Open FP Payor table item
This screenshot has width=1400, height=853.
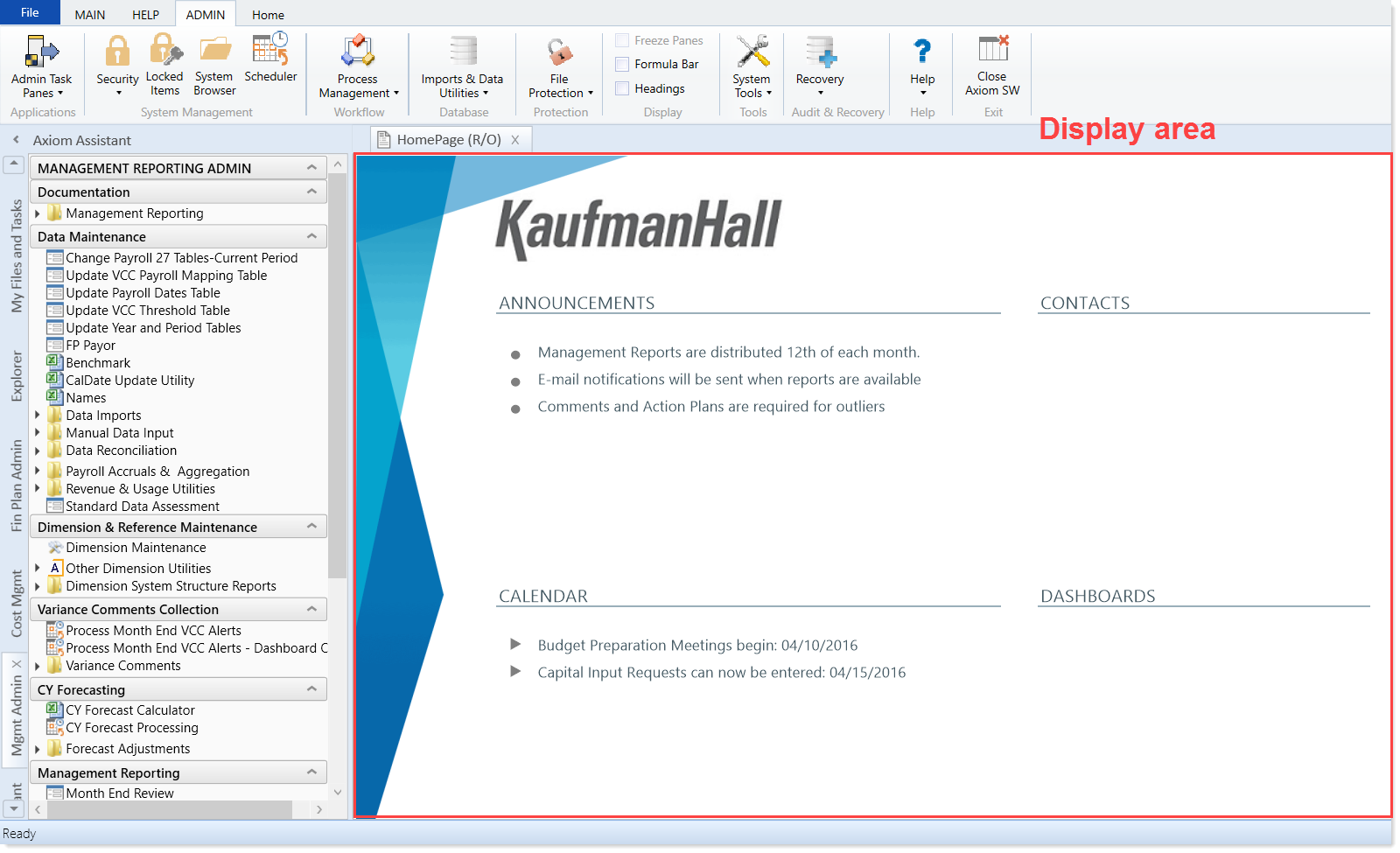tap(90, 346)
